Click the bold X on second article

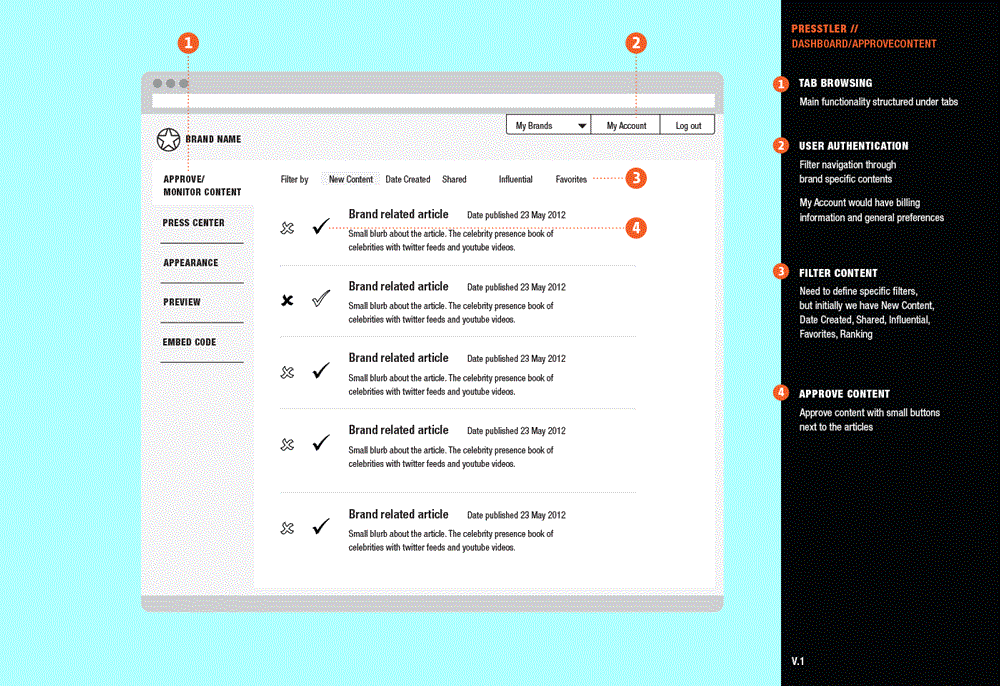coord(288,300)
